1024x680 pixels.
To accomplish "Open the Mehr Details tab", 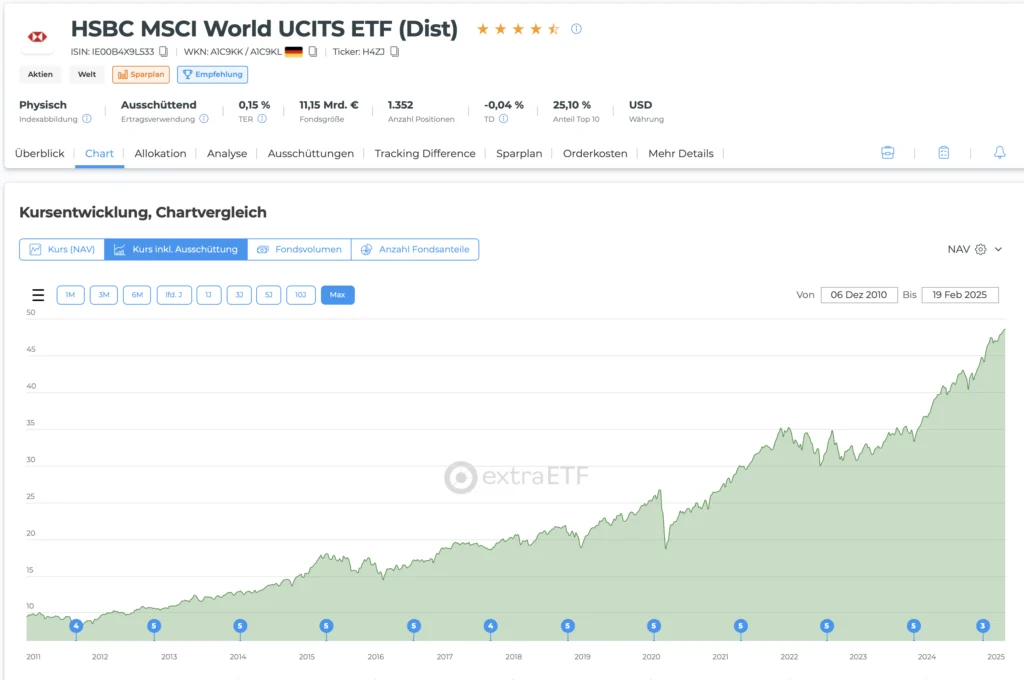I will tap(681, 154).
